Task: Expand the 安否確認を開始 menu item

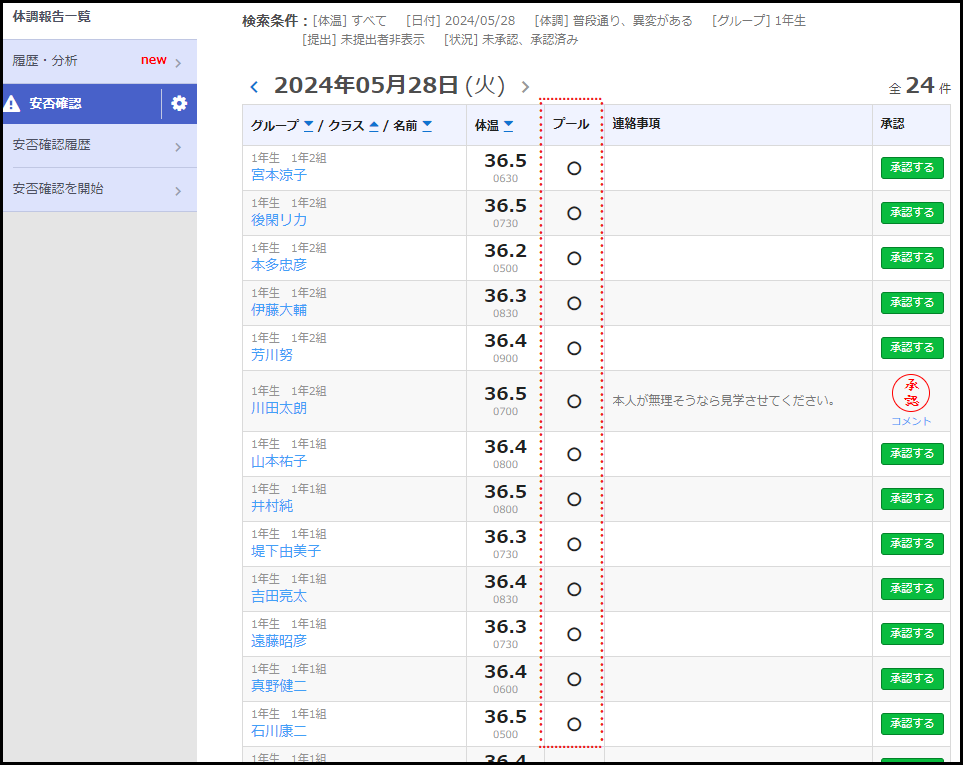Action: pyautogui.click(x=98, y=189)
